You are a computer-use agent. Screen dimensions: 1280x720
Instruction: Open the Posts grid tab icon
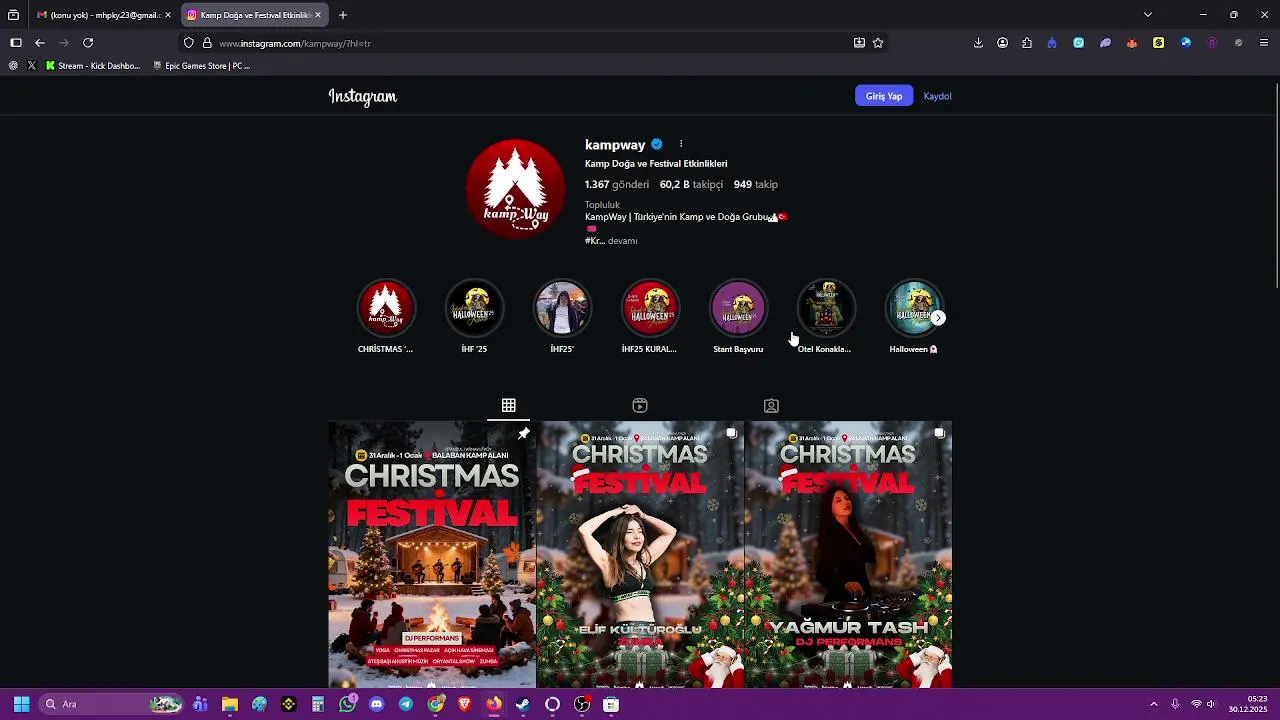coord(508,405)
